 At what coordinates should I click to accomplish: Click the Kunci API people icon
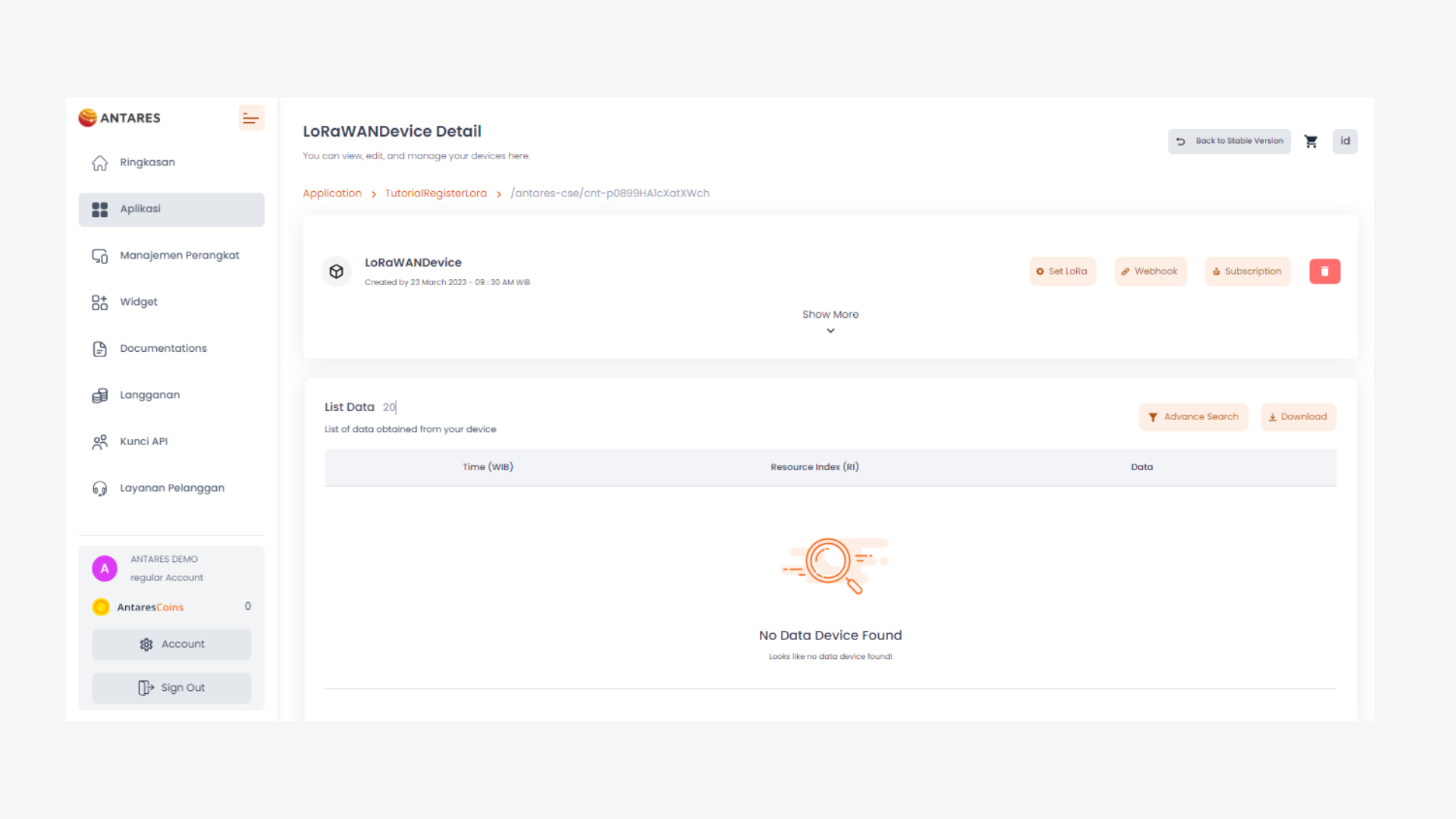[x=100, y=442]
